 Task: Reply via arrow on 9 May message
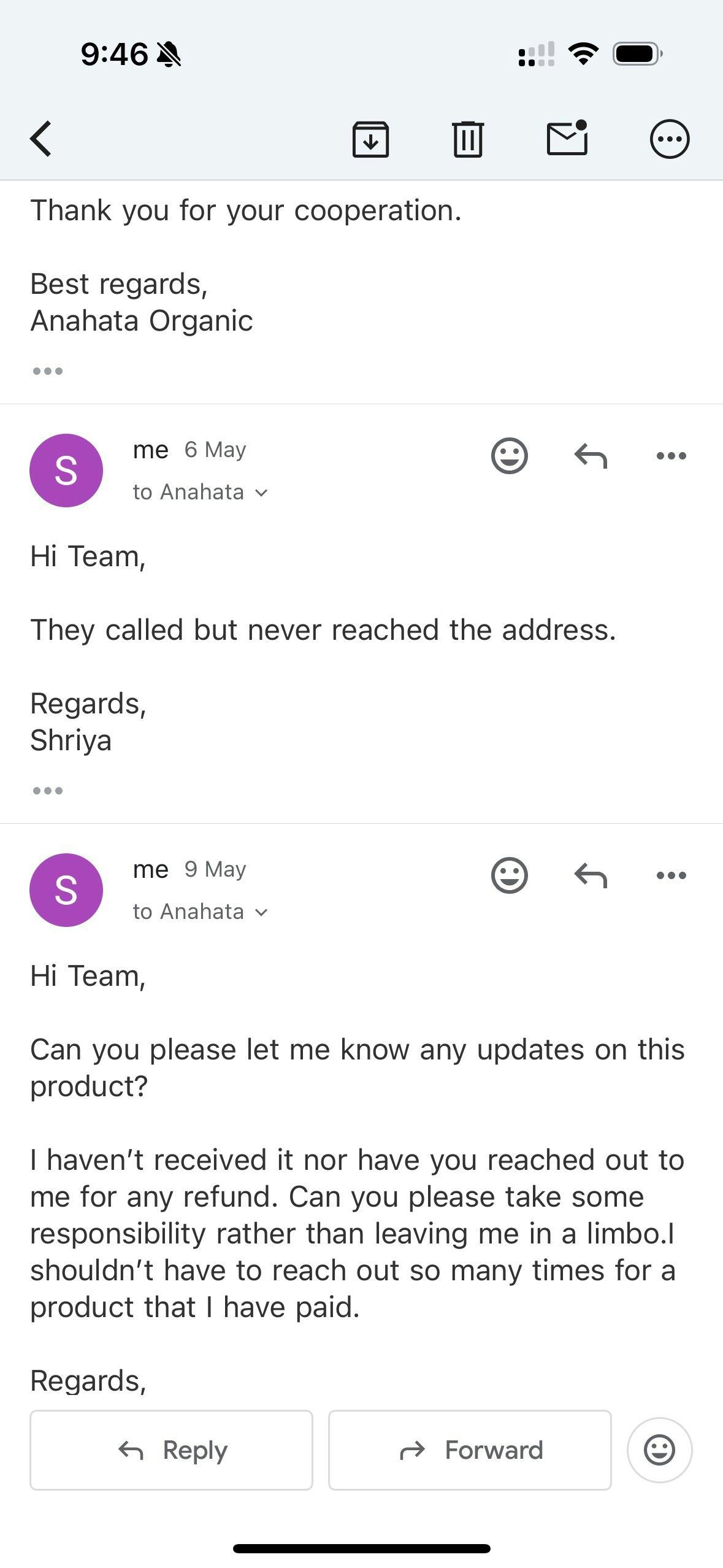click(591, 876)
